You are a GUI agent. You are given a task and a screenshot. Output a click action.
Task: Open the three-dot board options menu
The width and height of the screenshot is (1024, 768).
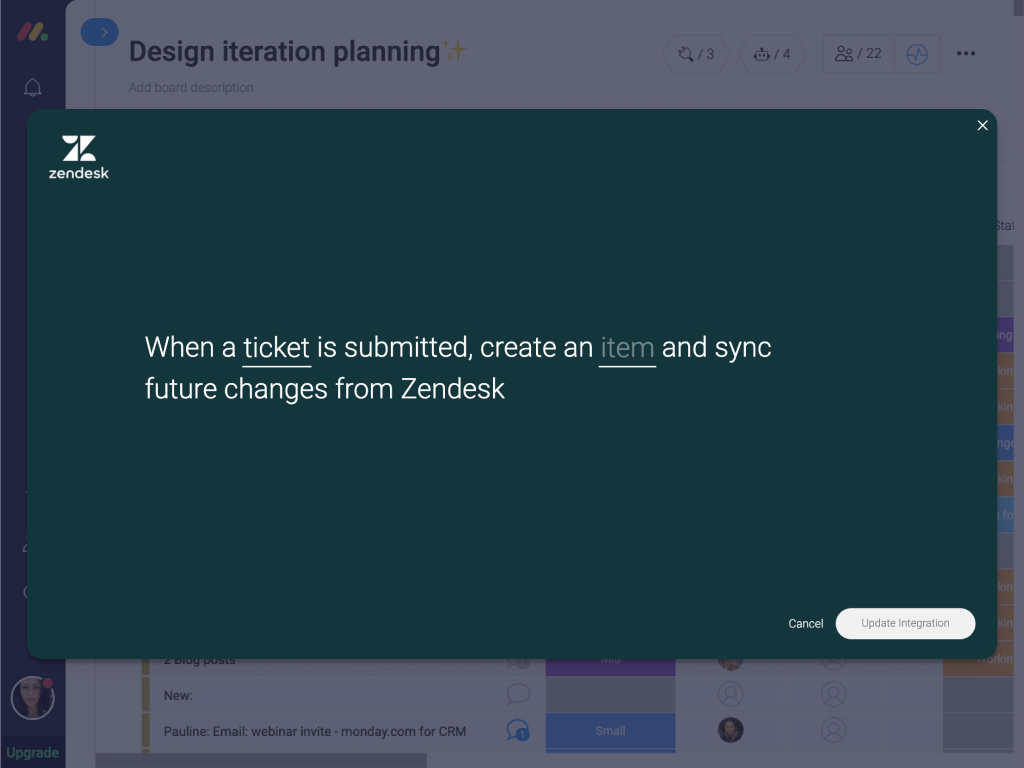pos(965,54)
